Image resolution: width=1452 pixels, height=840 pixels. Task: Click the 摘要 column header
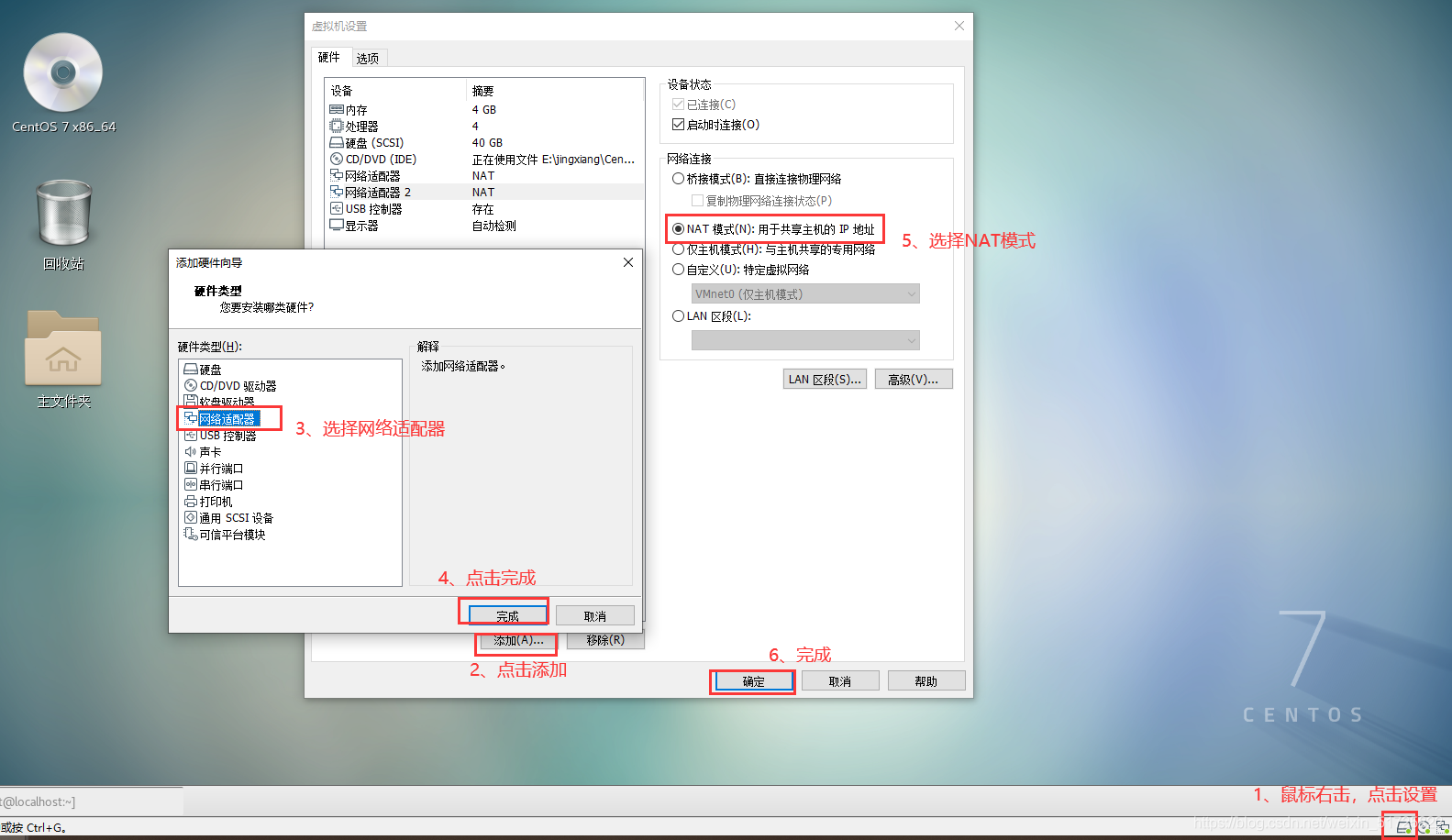click(x=556, y=91)
